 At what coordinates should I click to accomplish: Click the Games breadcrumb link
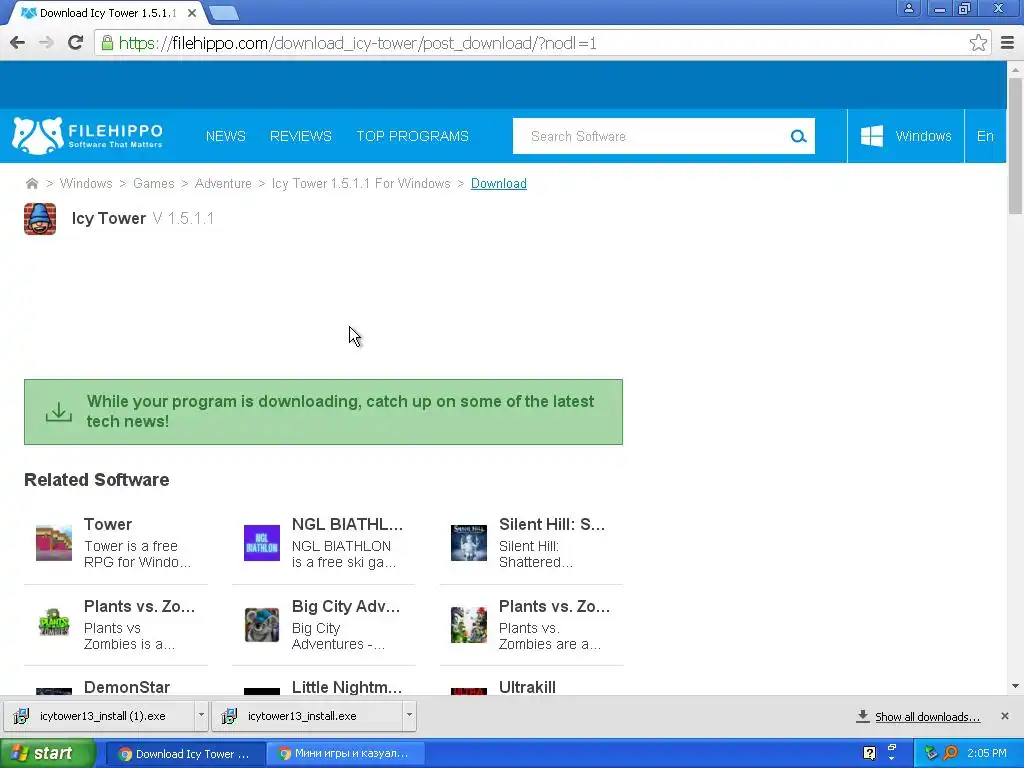(x=153, y=184)
